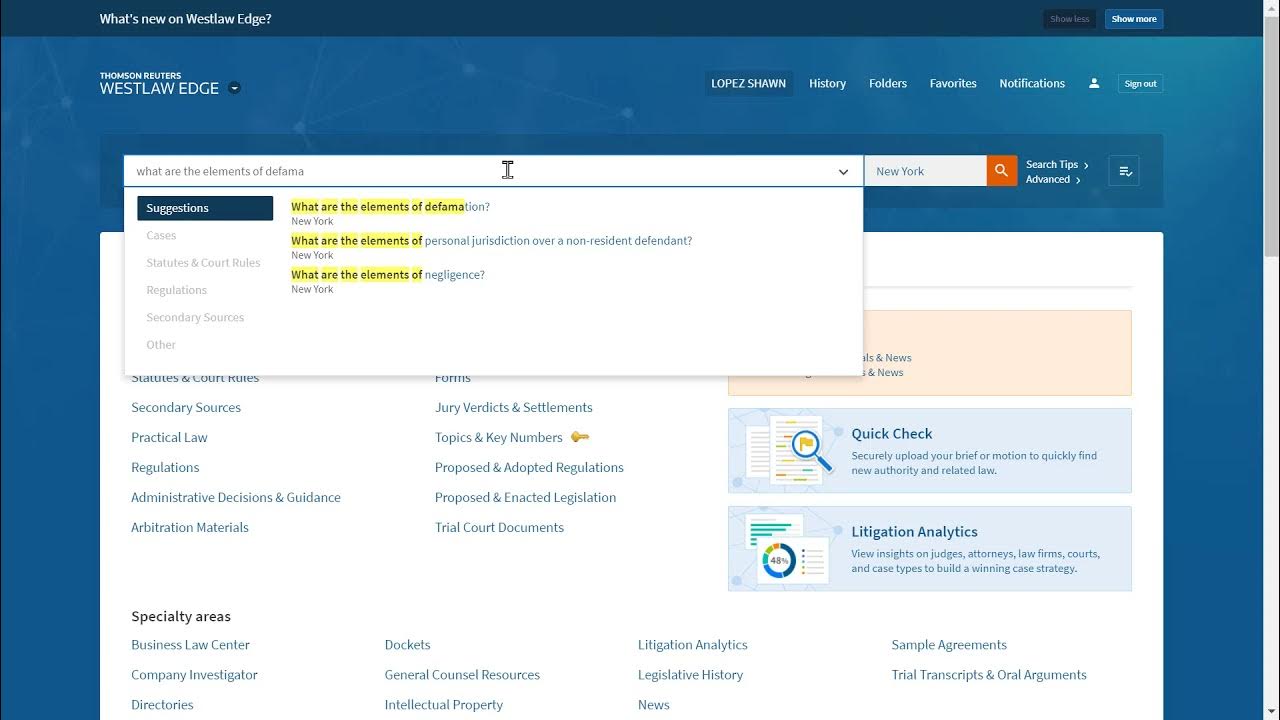Image resolution: width=1280 pixels, height=720 pixels.
Task: Click the Show less button
Action: [x=1069, y=19]
